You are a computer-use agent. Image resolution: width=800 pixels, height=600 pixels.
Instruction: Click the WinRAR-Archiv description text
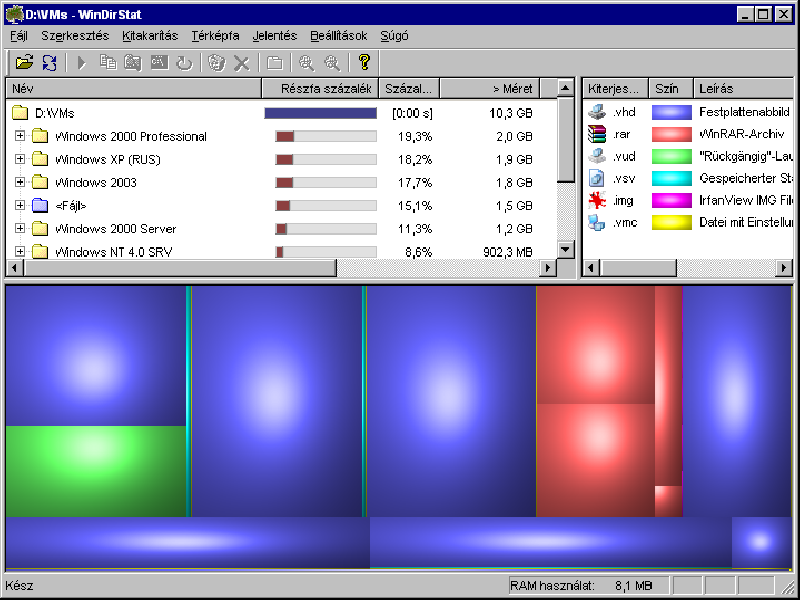point(741,134)
